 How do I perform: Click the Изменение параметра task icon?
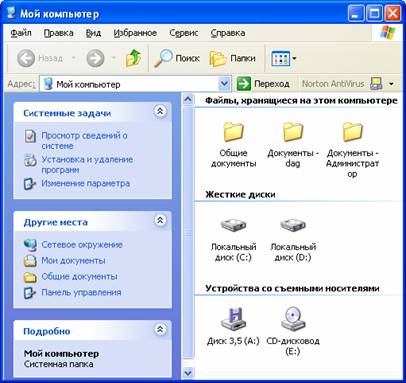(x=30, y=184)
